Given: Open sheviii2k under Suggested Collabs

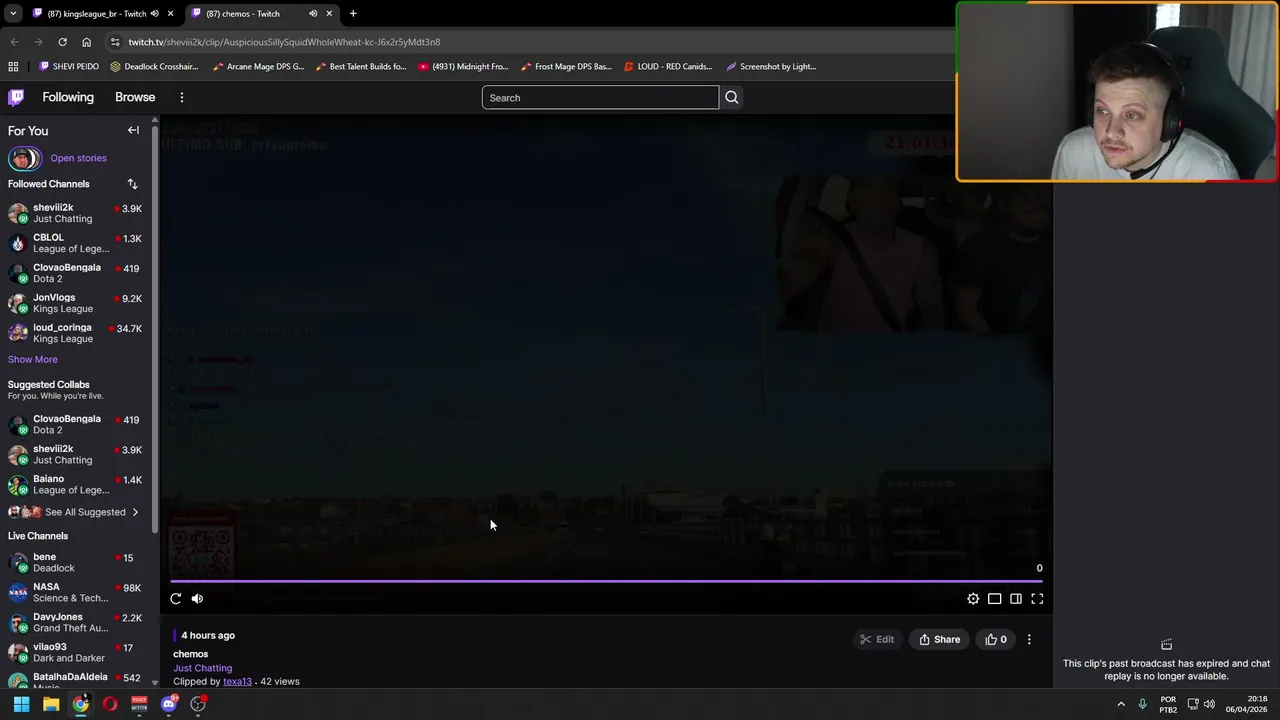Looking at the screenshot, I should click(x=75, y=454).
